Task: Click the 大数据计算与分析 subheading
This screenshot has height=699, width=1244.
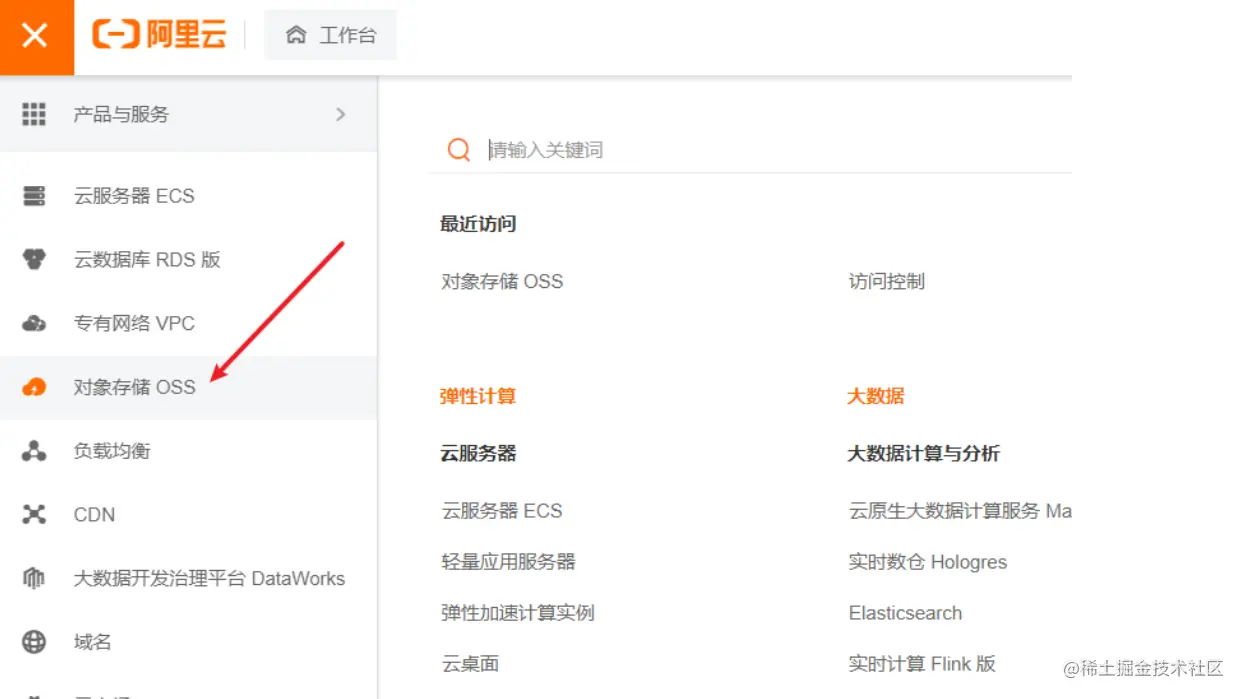Action: (924, 454)
